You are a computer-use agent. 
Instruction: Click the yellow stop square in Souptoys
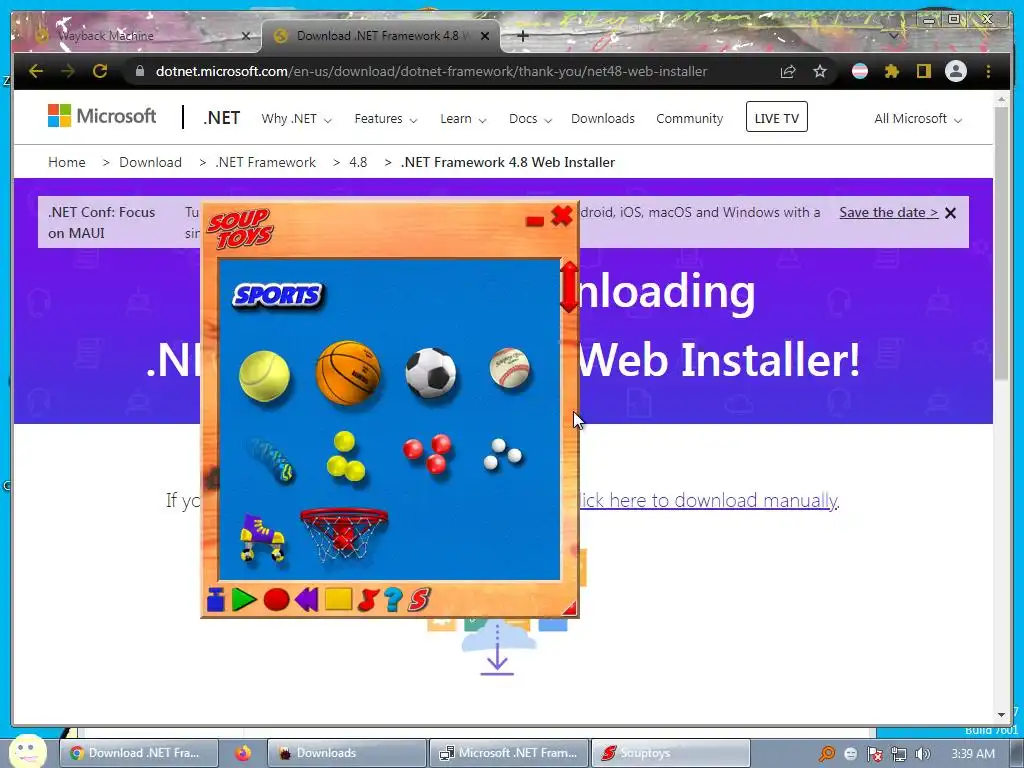(338, 599)
